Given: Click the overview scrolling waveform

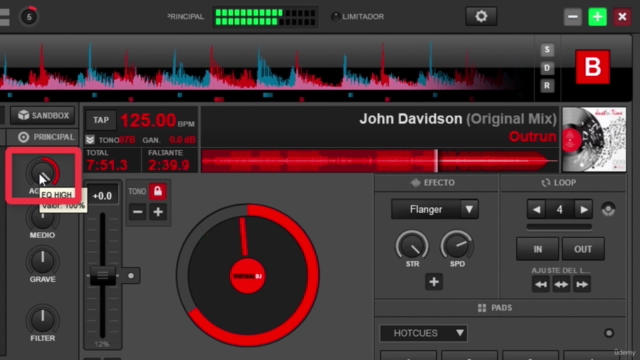Looking at the screenshot, I should coord(267,67).
